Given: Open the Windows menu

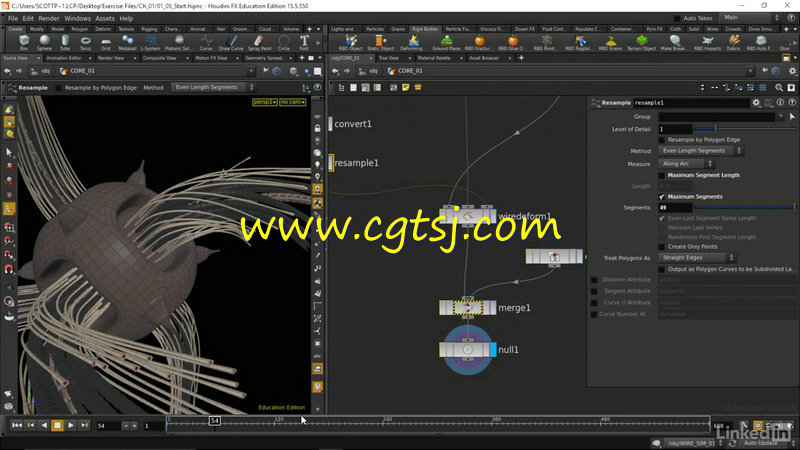Looking at the screenshot, I should point(78,18).
